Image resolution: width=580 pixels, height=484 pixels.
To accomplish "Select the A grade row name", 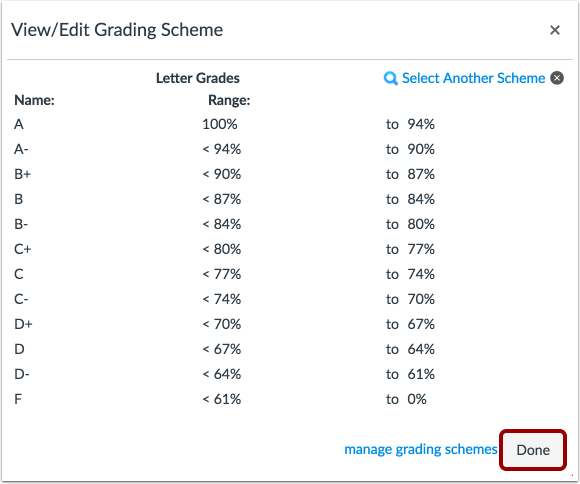I will pyautogui.click(x=19, y=124).
